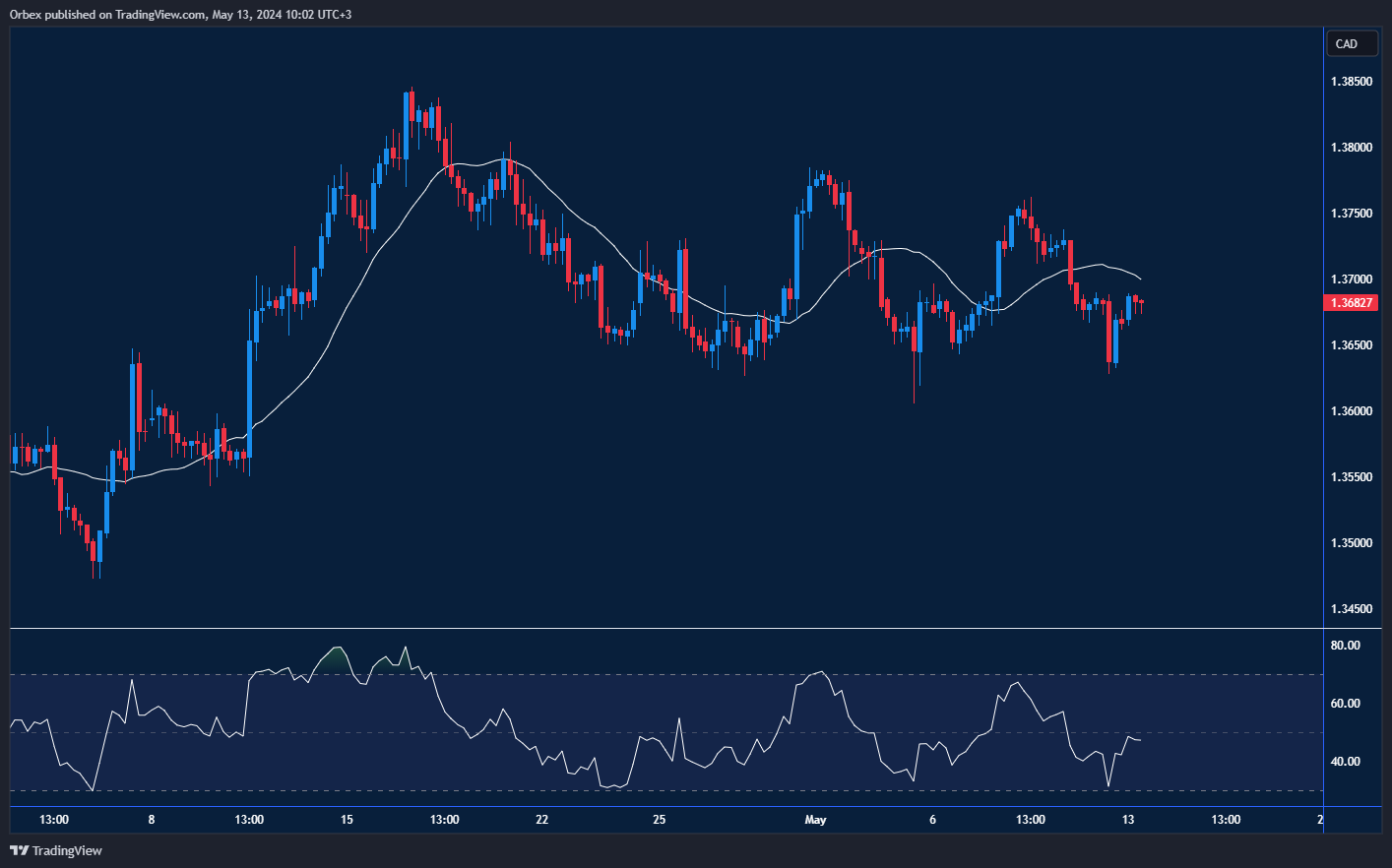Open the CAD currency selector
The width and height of the screenshot is (1392, 868).
1352,43
